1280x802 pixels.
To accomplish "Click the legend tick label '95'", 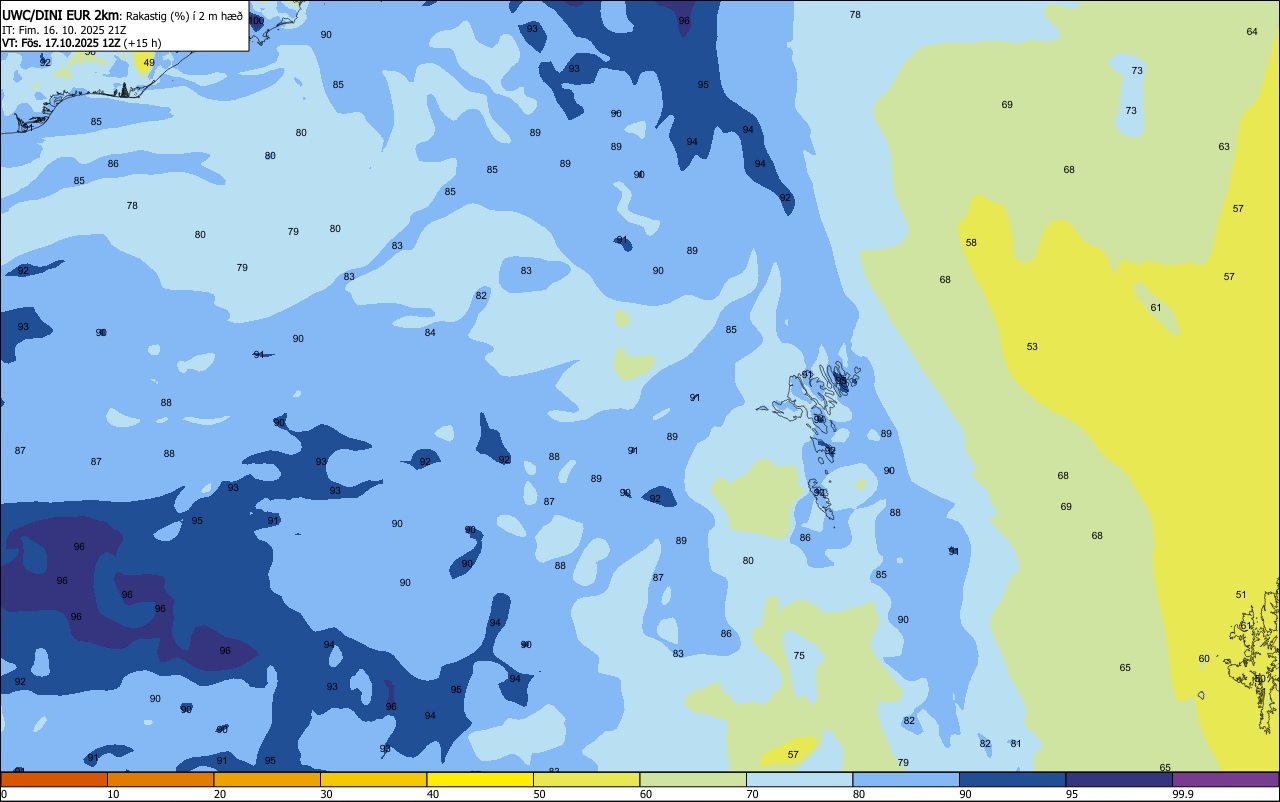I will (x=1073, y=794).
